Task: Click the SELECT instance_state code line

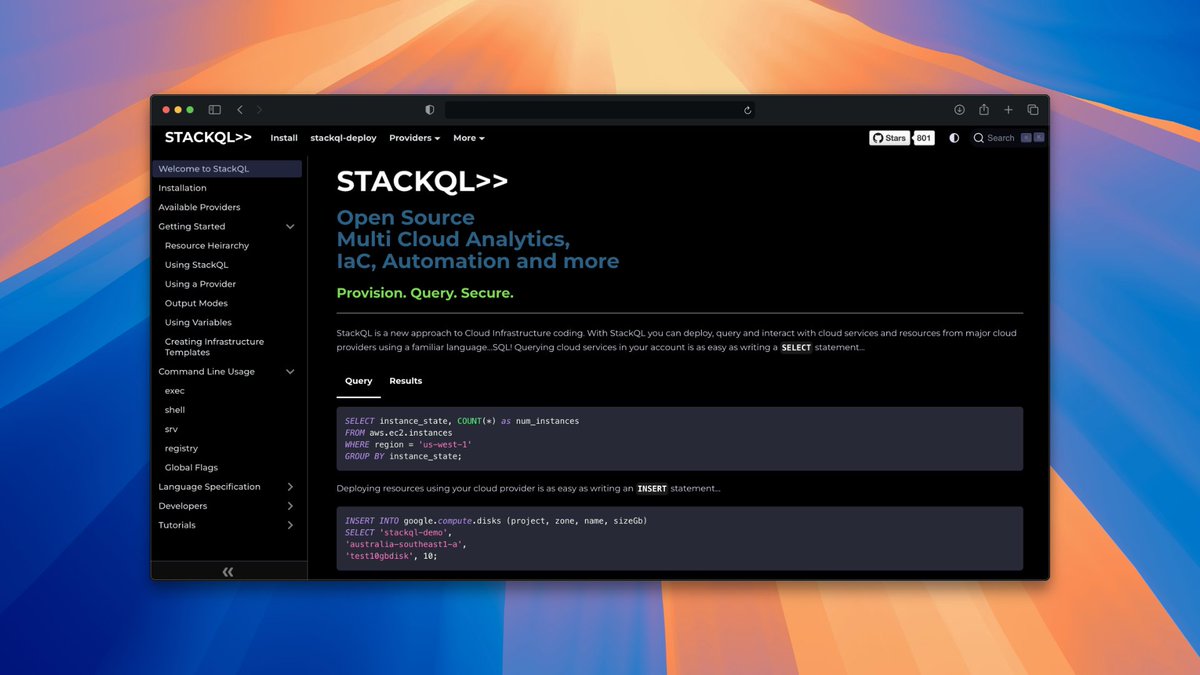Action: click(462, 421)
